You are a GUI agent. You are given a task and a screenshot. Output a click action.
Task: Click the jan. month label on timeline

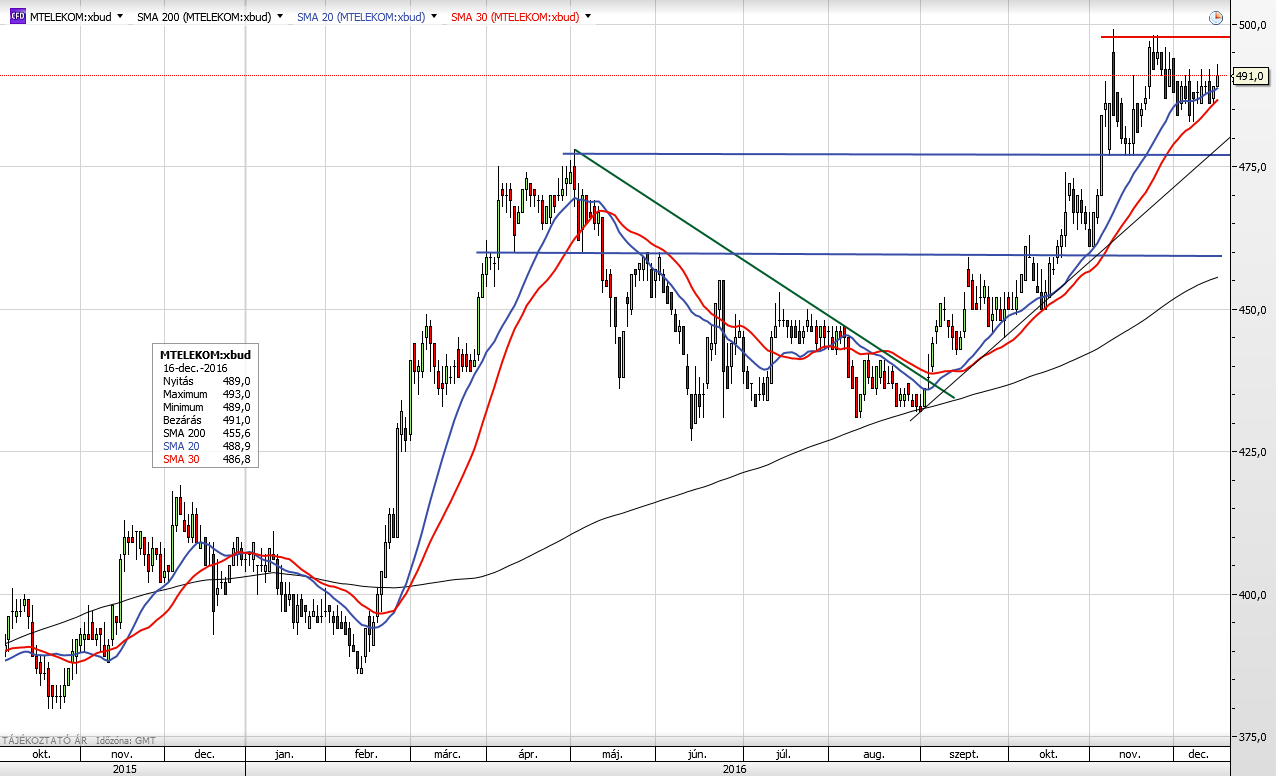tap(284, 754)
